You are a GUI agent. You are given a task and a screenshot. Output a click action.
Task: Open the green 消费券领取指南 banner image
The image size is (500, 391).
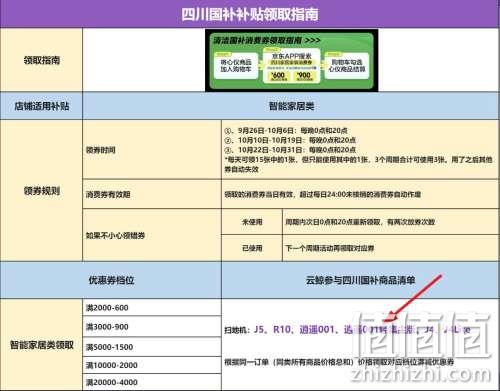tap(291, 60)
